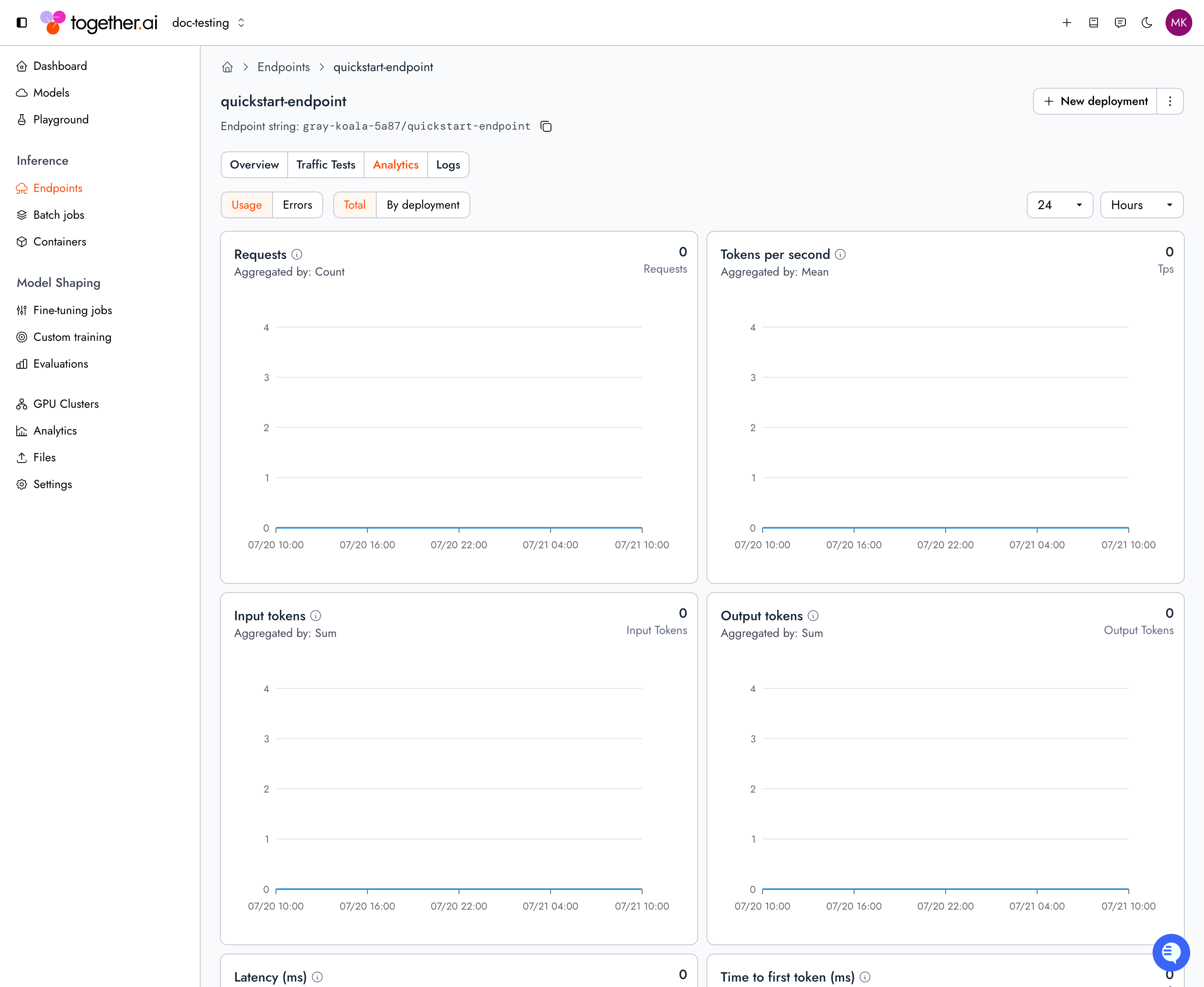The image size is (1204, 987).
Task: Switch to the Traffic Tests tab
Action: click(x=326, y=165)
